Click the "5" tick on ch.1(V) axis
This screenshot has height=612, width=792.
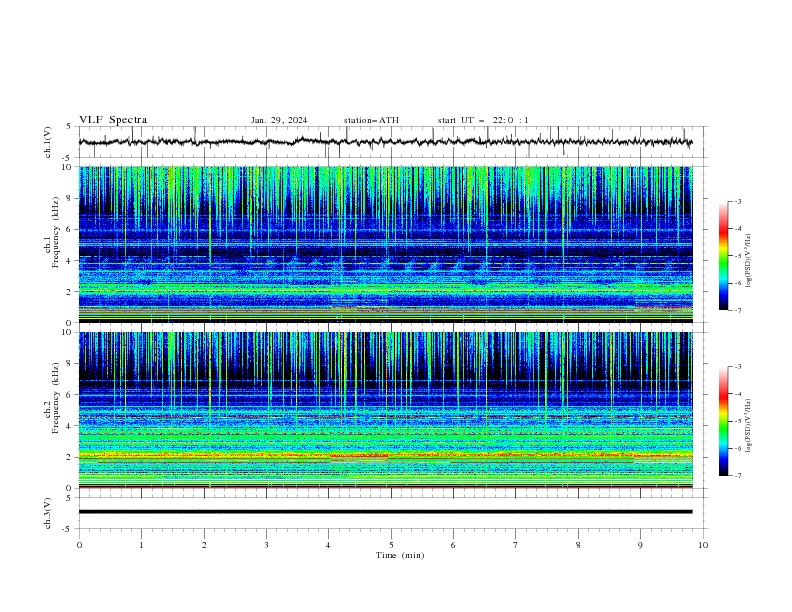pos(70,127)
